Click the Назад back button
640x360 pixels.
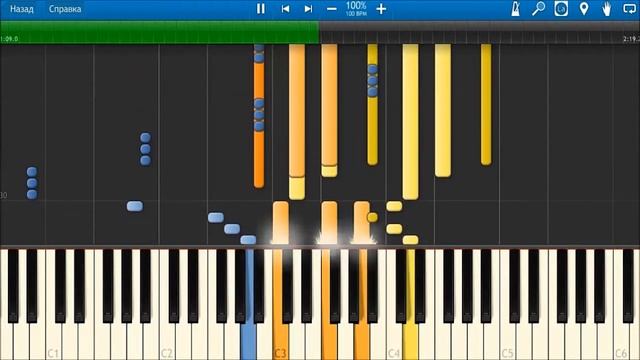[x=22, y=9]
